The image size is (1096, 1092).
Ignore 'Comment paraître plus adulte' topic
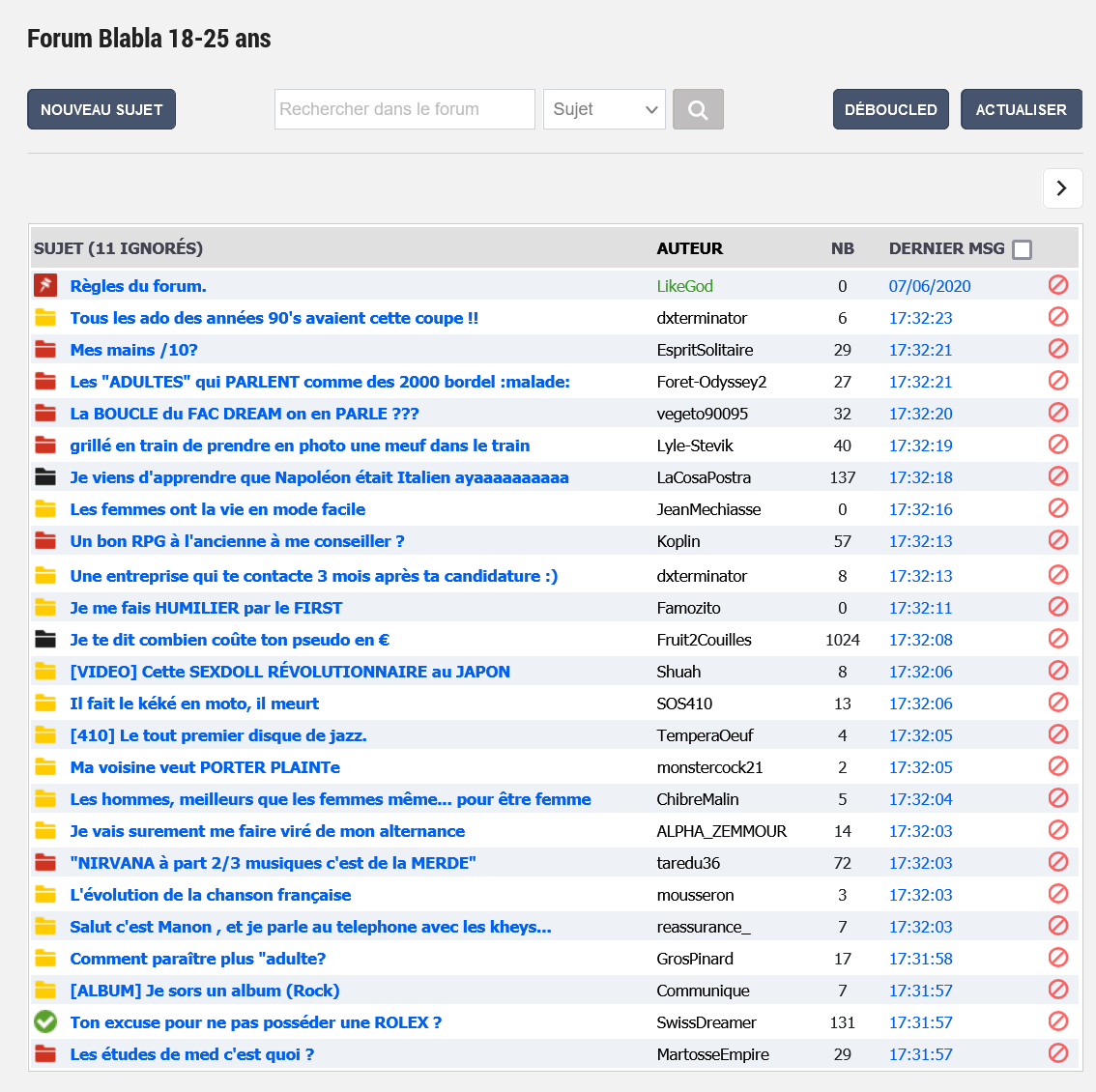[x=1057, y=957]
